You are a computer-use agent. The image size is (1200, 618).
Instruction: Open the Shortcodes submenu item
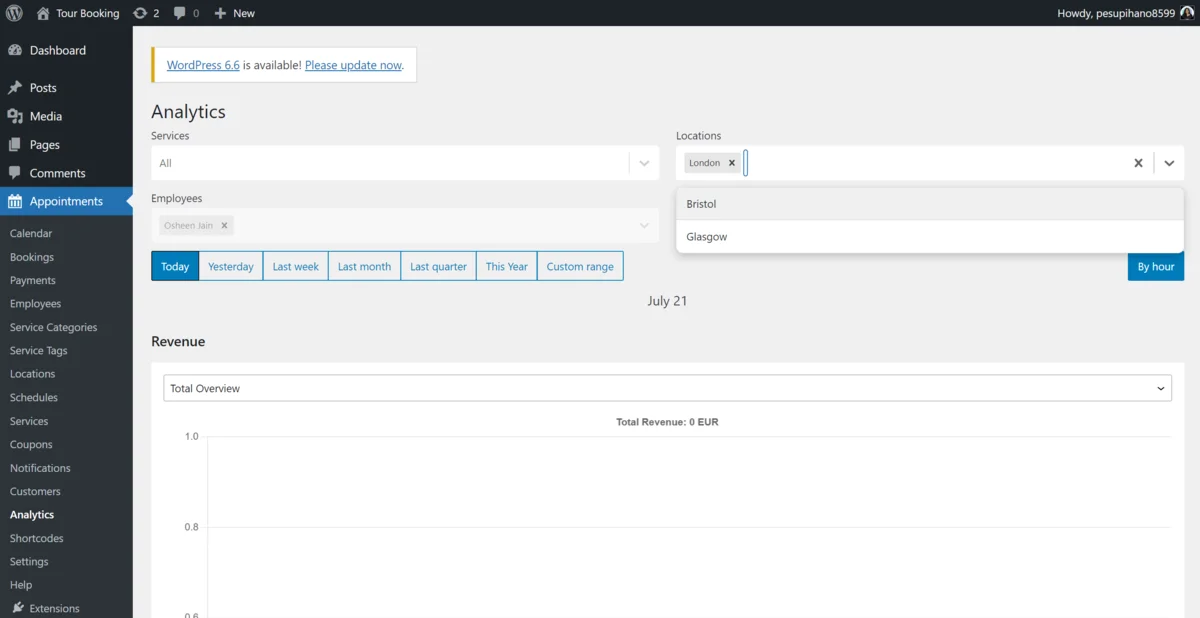point(36,538)
